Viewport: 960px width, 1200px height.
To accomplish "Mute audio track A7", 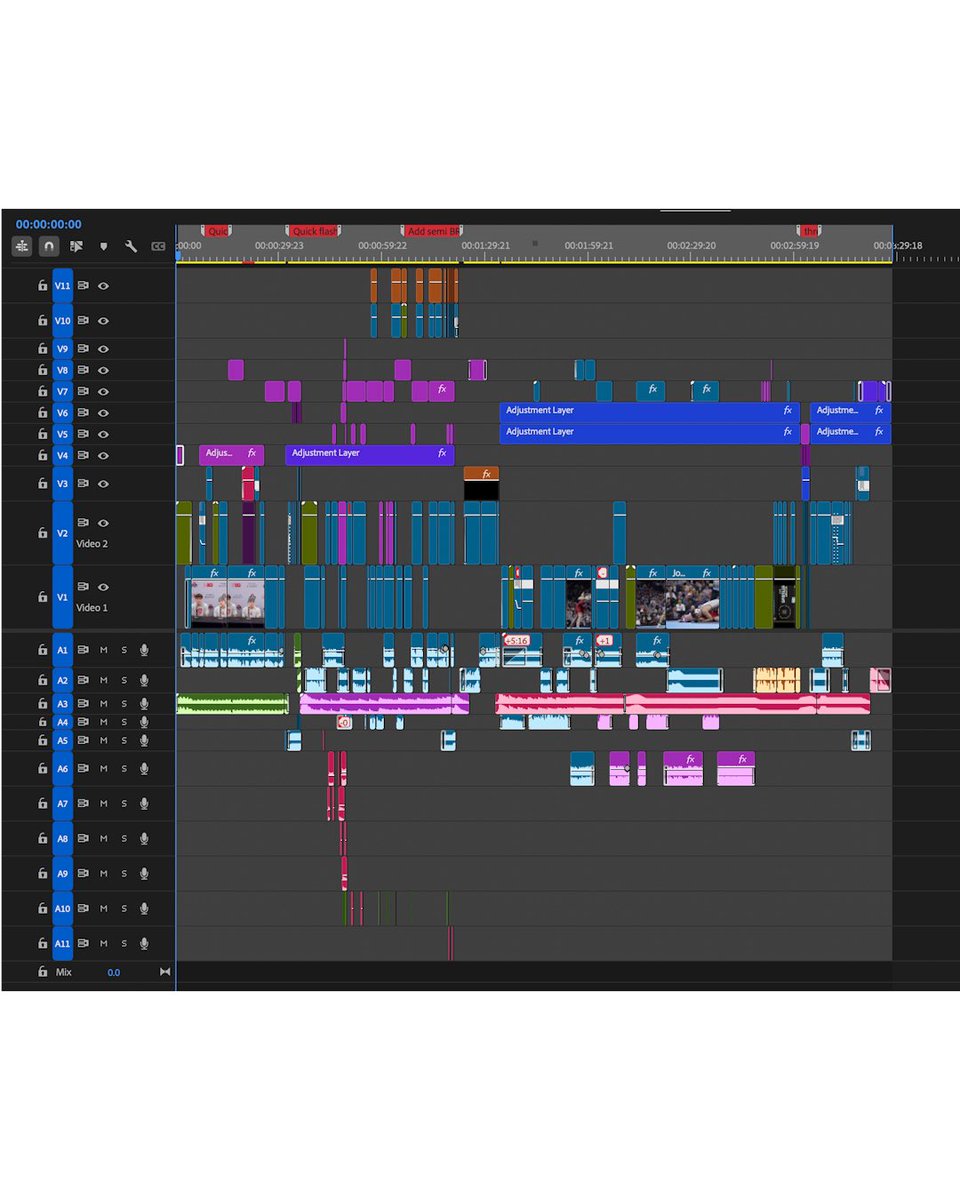I will pyautogui.click(x=104, y=804).
